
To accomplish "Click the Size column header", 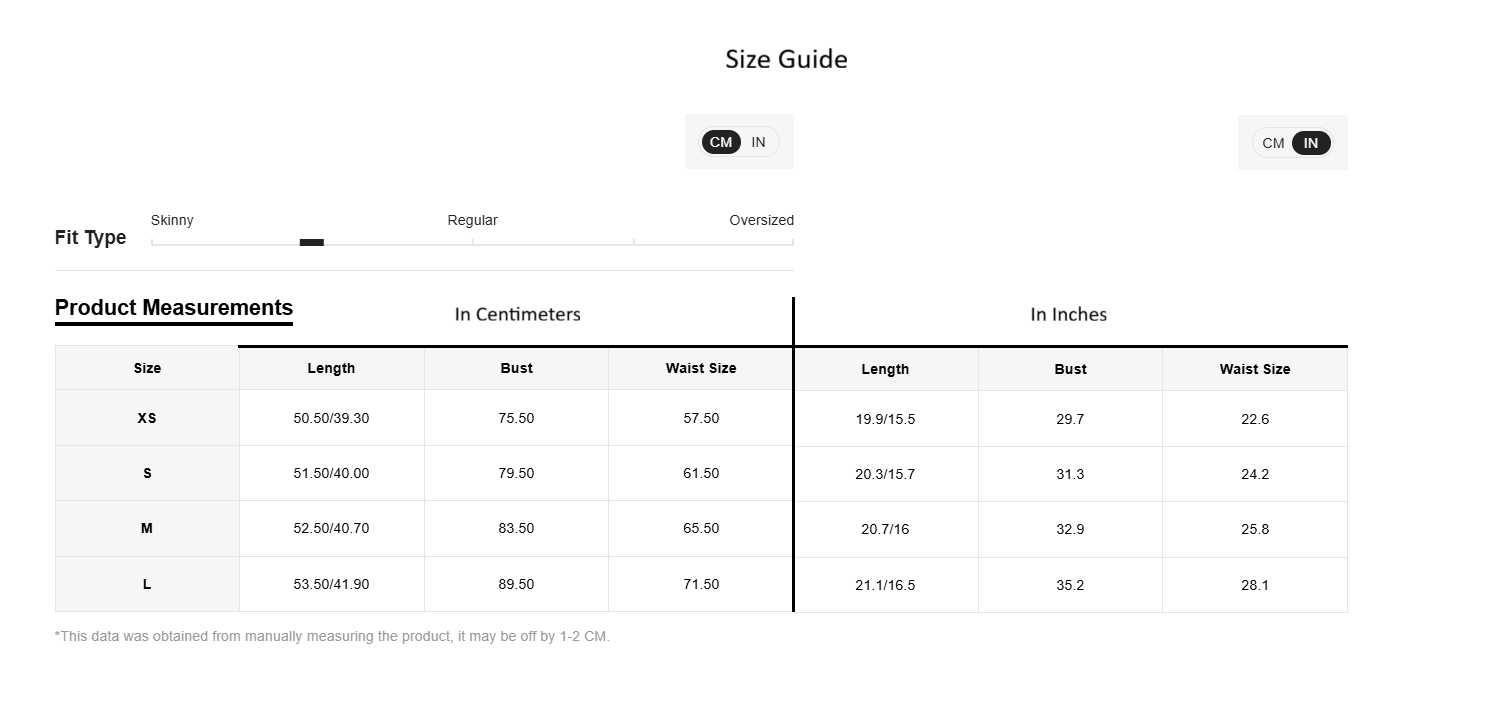I will pyautogui.click(x=147, y=368).
